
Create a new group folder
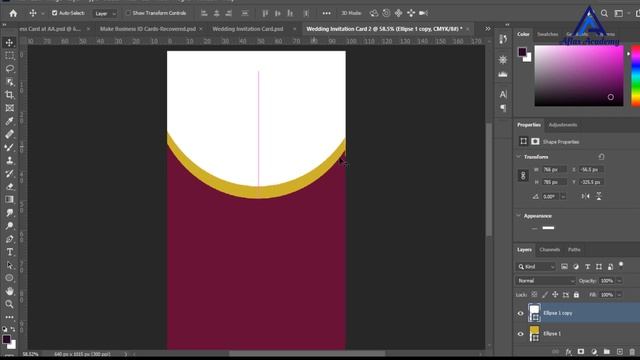pos(607,352)
